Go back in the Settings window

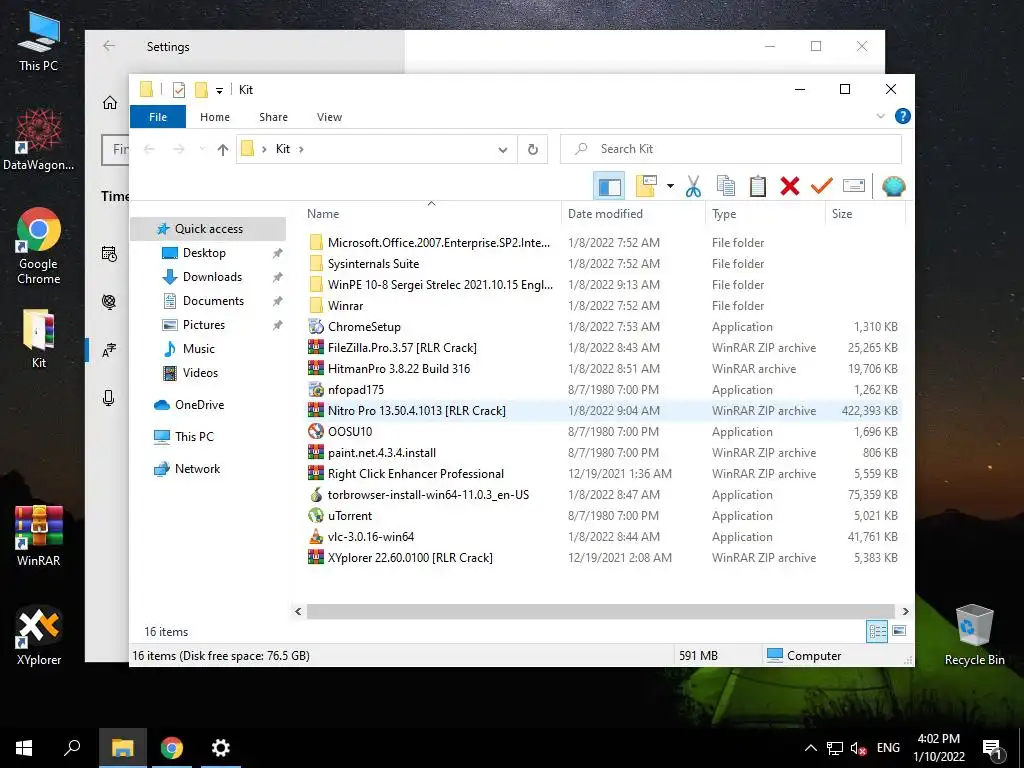click(109, 46)
